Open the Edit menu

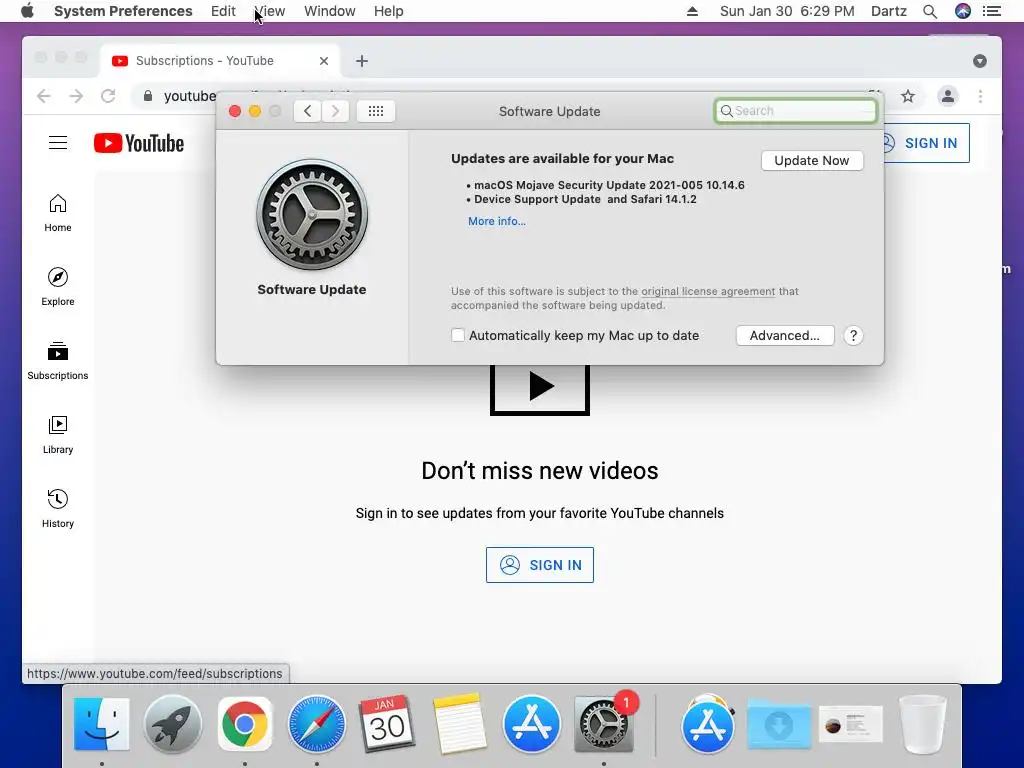(x=223, y=11)
